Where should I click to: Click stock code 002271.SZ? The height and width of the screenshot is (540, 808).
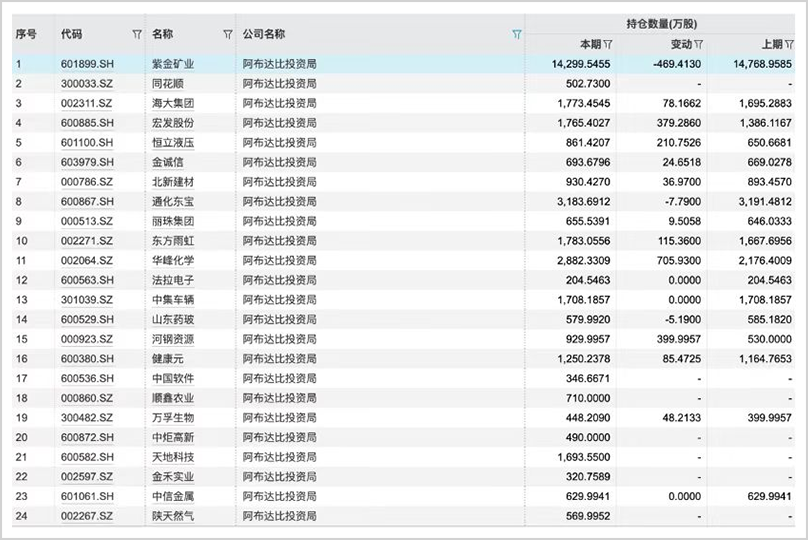87,241
